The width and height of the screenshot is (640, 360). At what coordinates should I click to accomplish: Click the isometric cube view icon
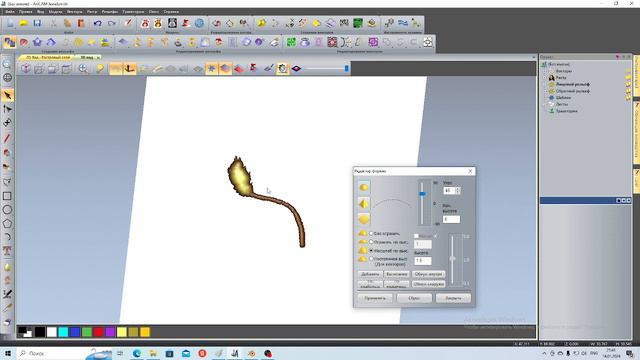pos(26,69)
